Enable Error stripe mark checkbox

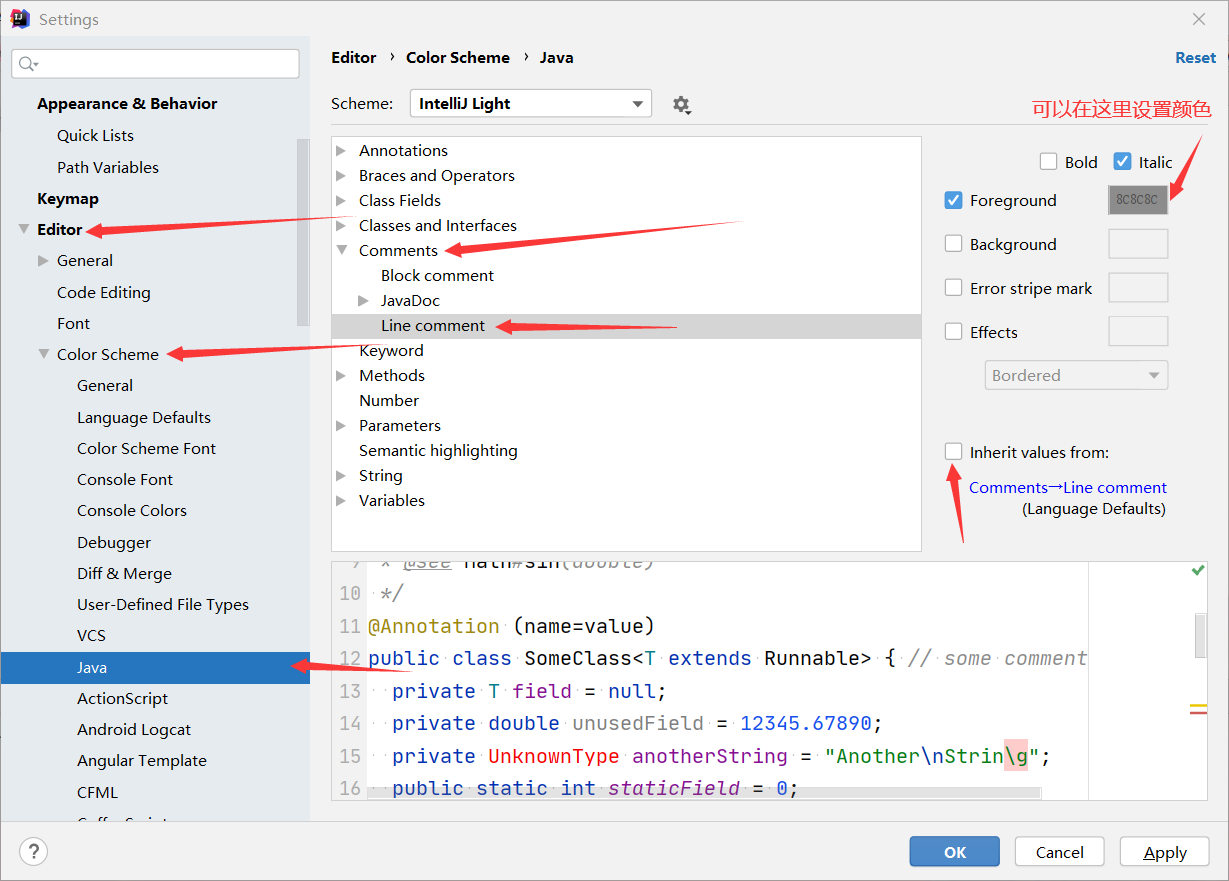(953, 288)
